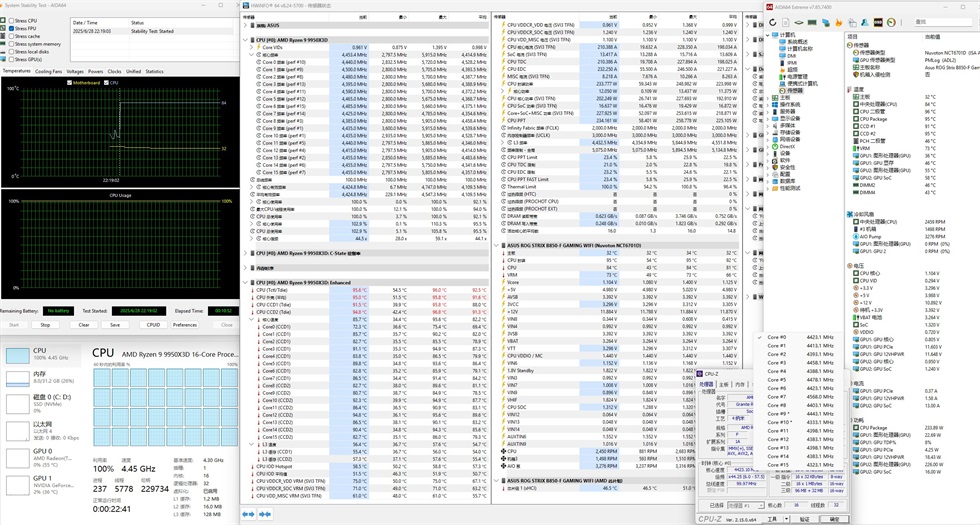Click the motherboard chip icon in AIDA64 toolbar

(x=799, y=22)
